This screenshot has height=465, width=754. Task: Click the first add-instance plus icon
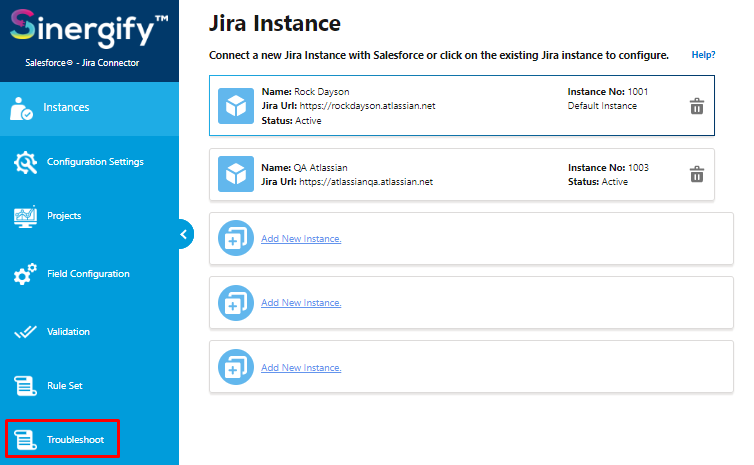click(236, 238)
